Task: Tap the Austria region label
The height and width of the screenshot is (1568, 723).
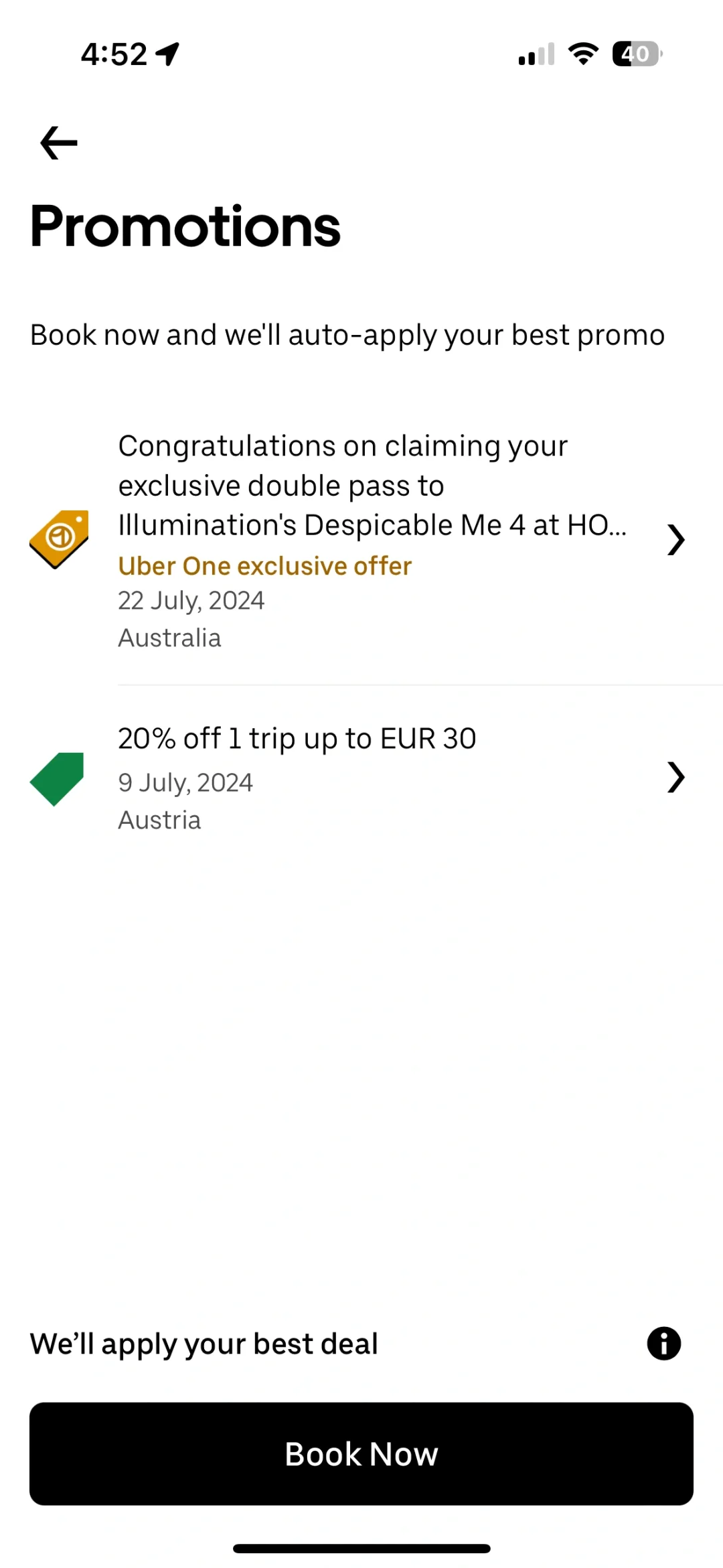Action: [x=159, y=820]
